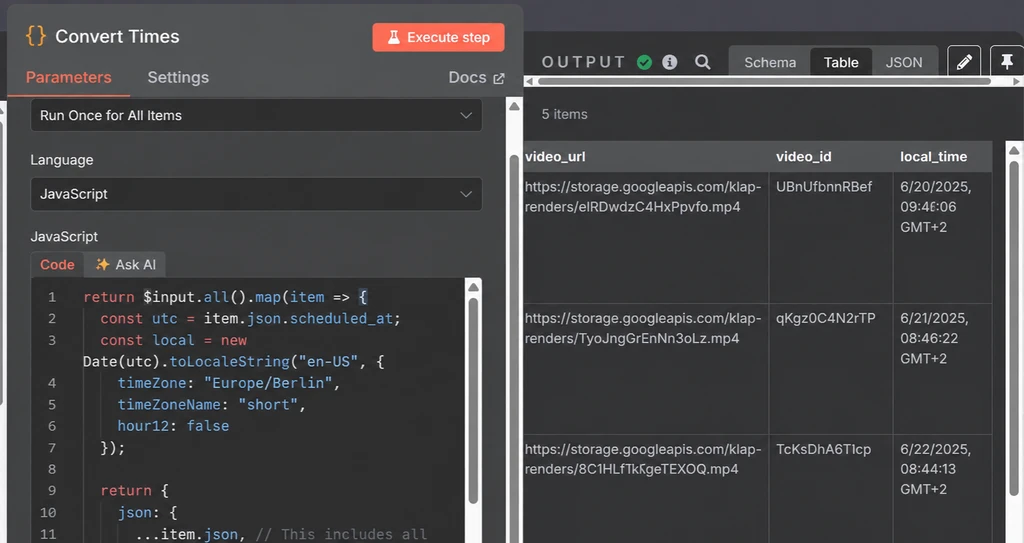Open the Run Once for All Items dropdown
The height and width of the screenshot is (543, 1024).
[256, 116]
